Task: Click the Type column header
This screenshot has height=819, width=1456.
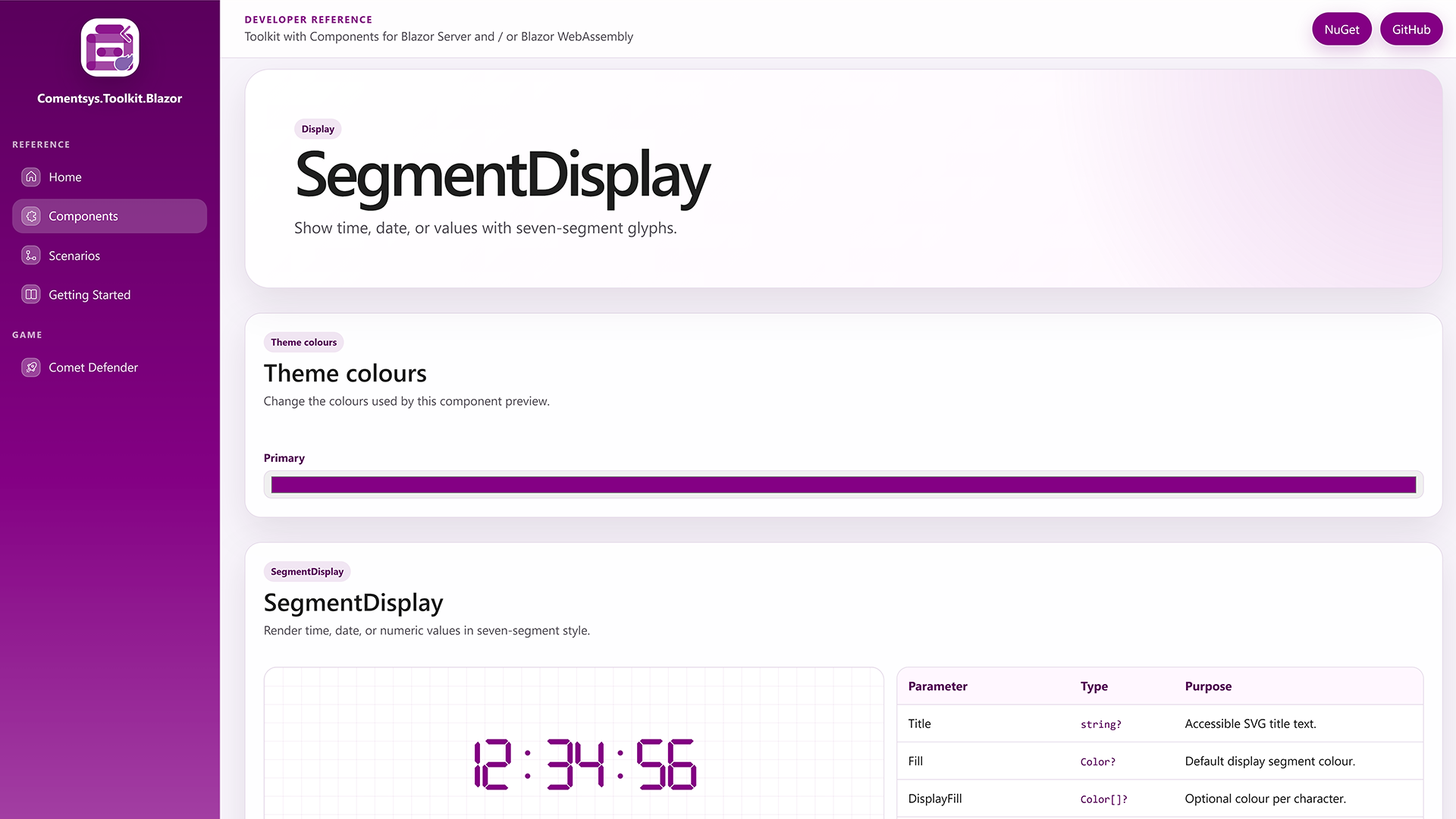Action: (x=1094, y=686)
